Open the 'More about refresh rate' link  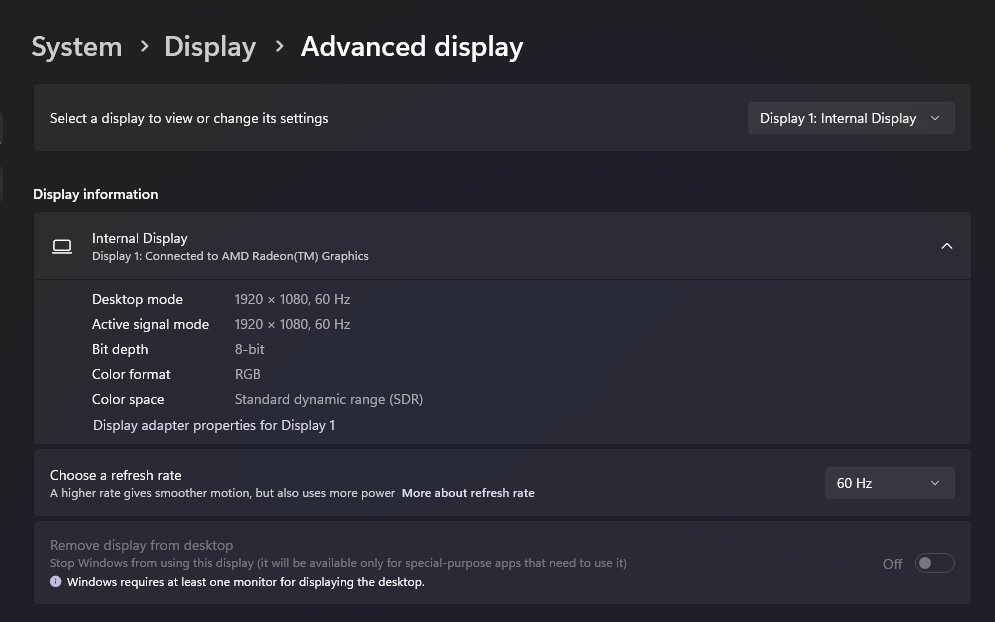(x=468, y=493)
